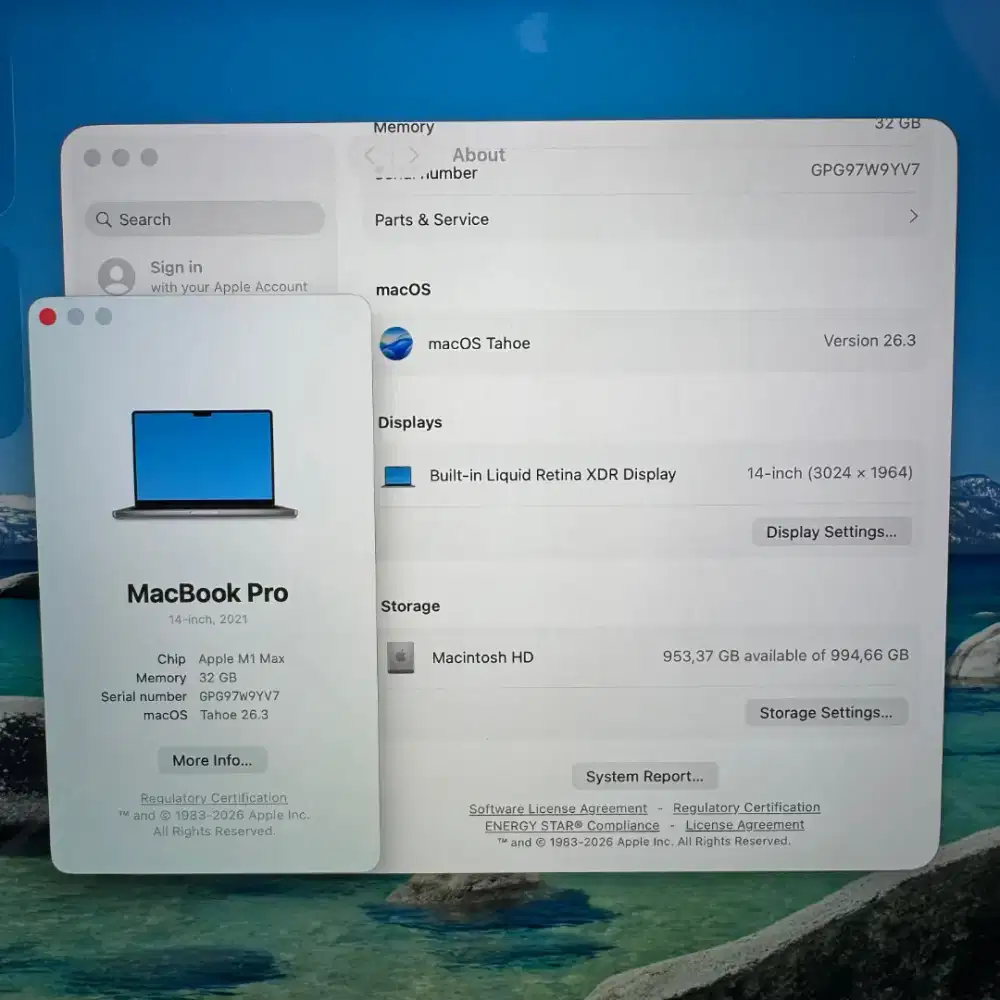Open the Software License Agreement link
Viewport: 1000px width, 1000px height.
pos(558,808)
